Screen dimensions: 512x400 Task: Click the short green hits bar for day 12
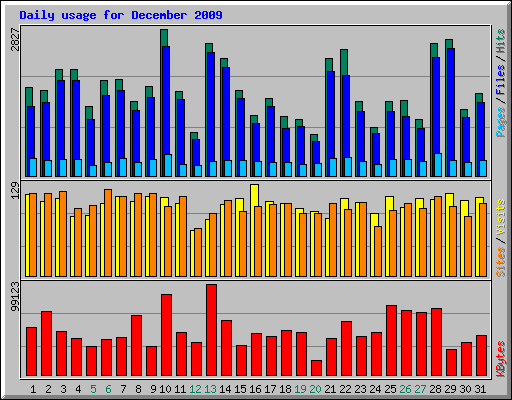194,136
